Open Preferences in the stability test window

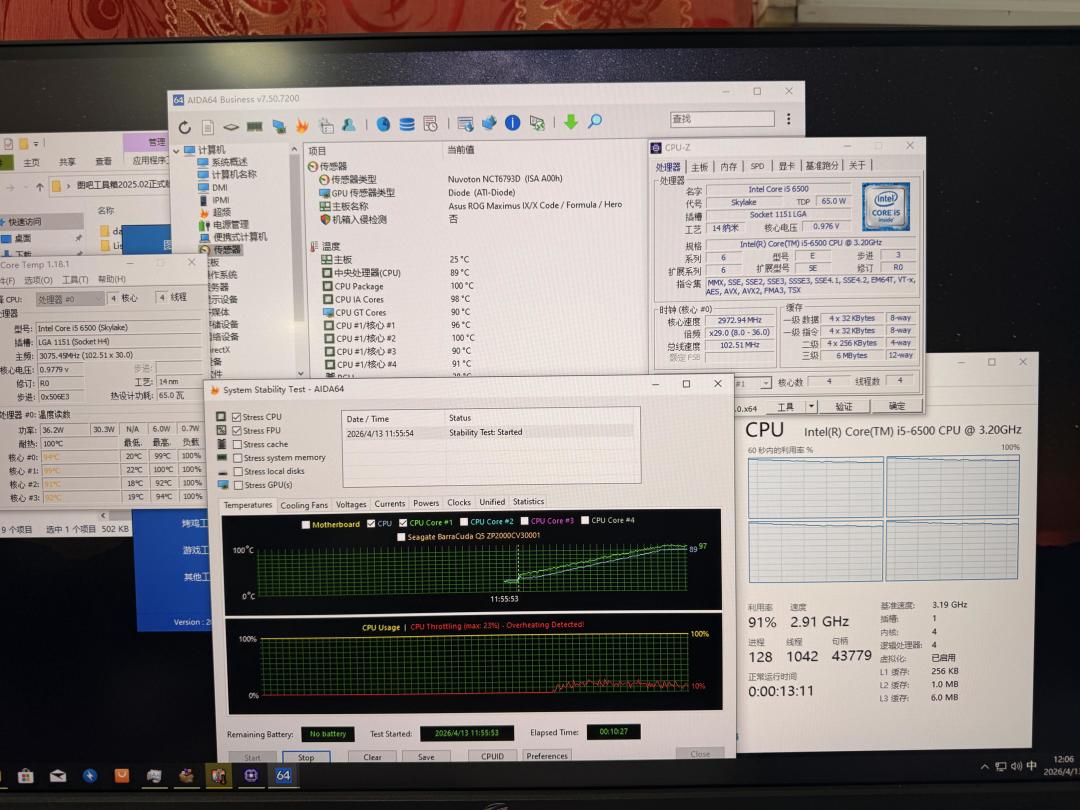(547, 756)
